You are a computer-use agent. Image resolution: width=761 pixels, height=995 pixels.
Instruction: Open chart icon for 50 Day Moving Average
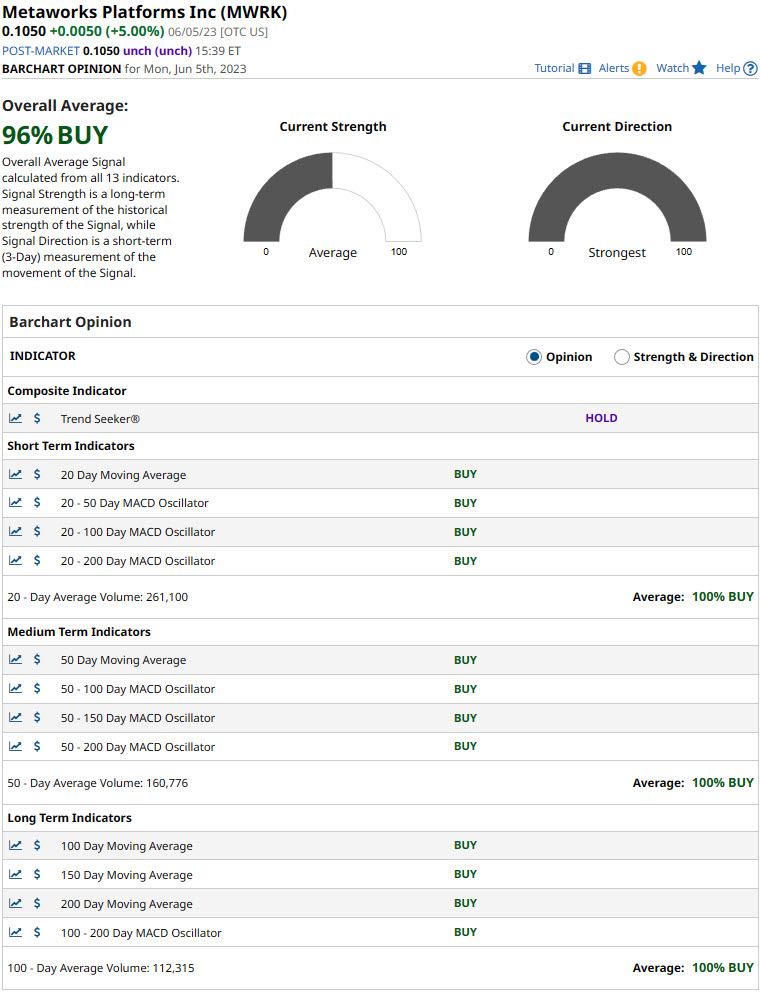pyautogui.click(x=16, y=660)
